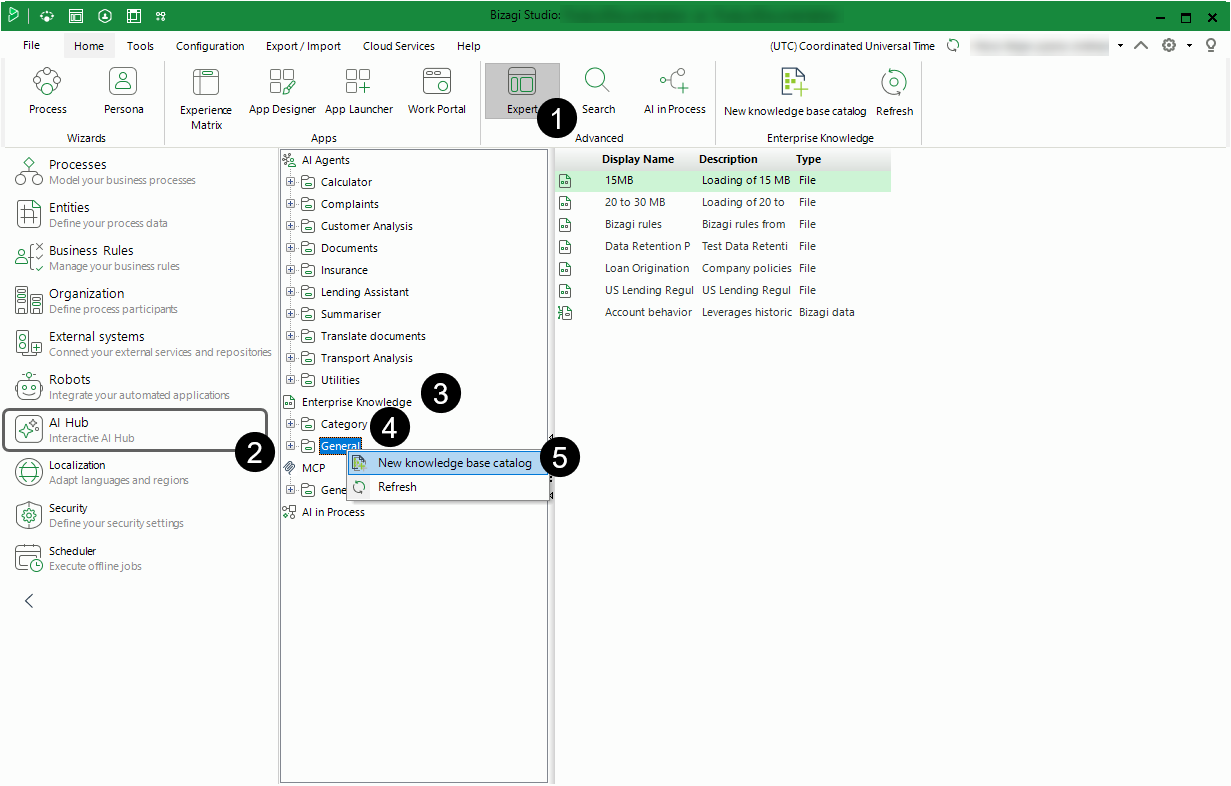Viewport: 1231px width, 786px height.
Task: Sort by the Description column
Action: click(x=728, y=159)
